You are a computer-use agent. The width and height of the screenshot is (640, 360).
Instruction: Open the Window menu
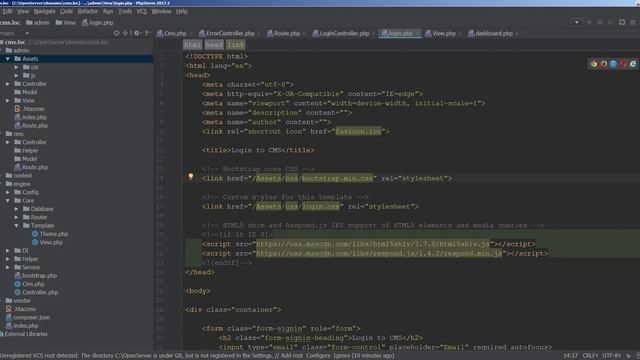pyautogui.click(x=161, y=11)
